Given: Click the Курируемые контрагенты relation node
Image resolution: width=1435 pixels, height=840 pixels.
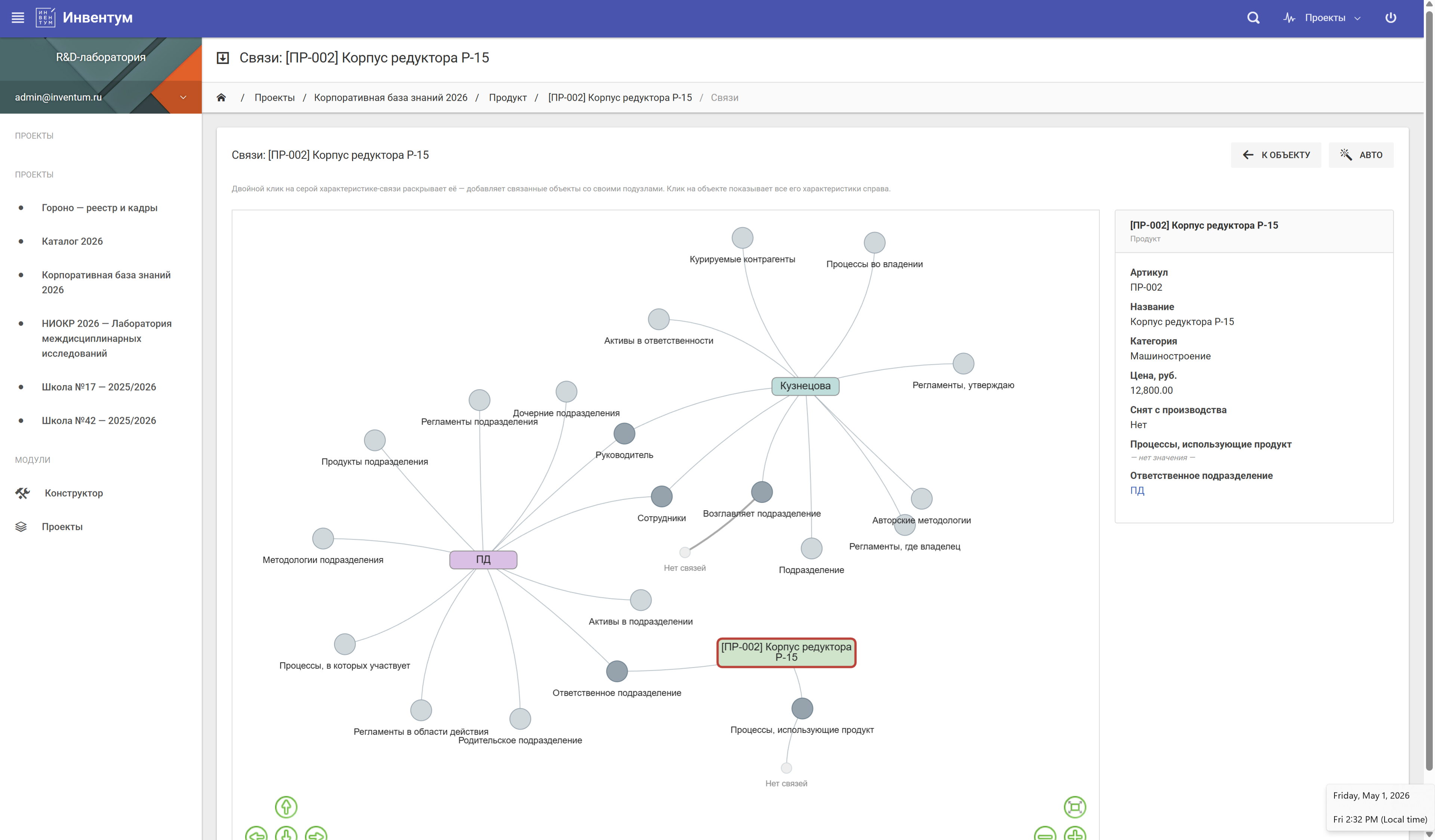Looking at the screenshot, I should tap(742, 238).
